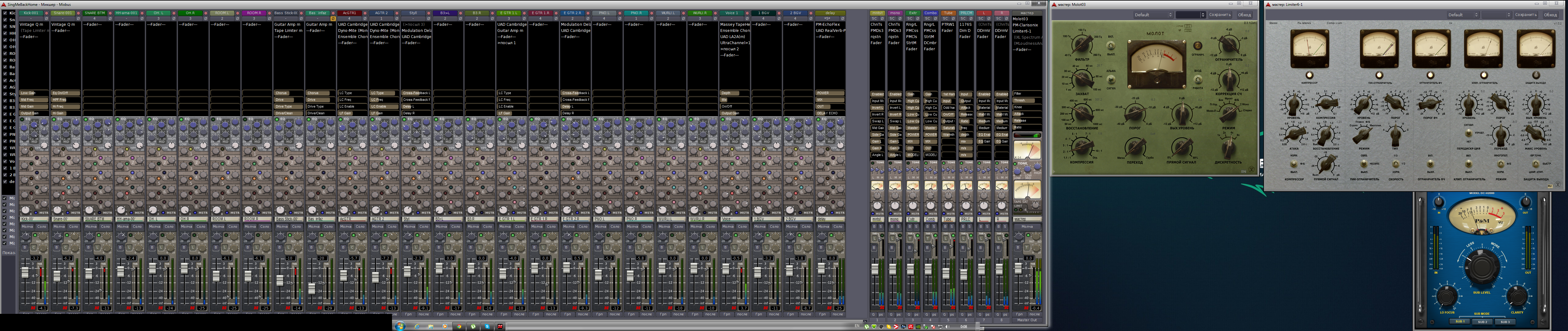Select the Massey TapeHead plugin on the Voice strip

(735, 25)
